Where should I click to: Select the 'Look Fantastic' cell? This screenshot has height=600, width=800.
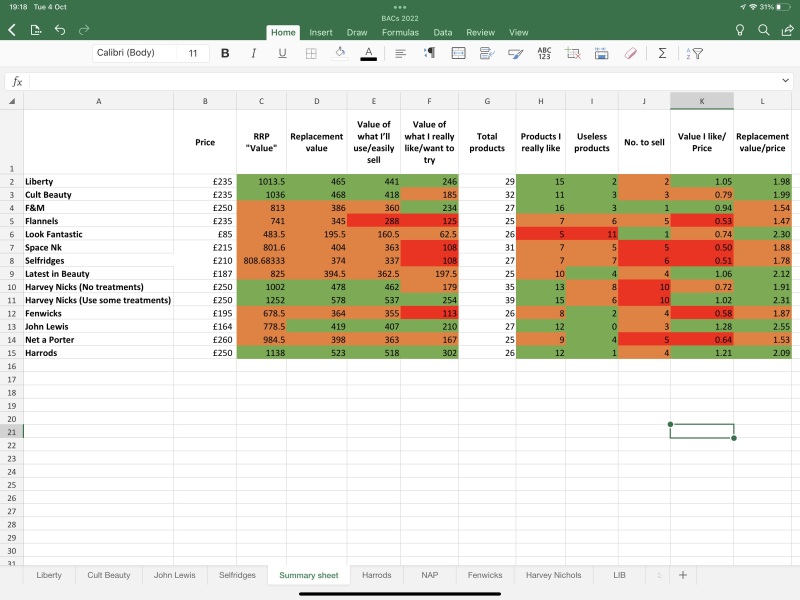pos(98,234)
